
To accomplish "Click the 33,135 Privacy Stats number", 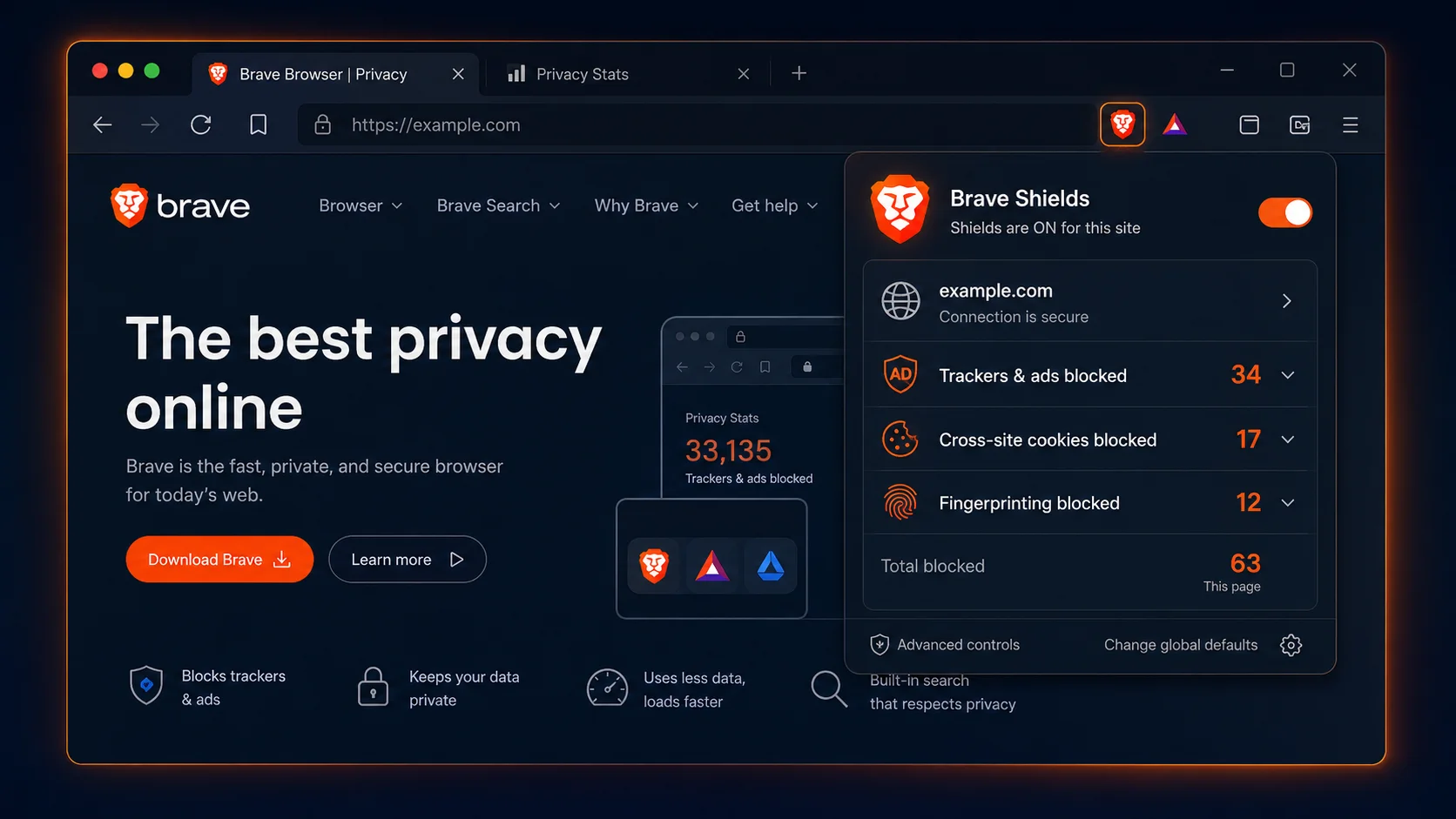I will coord(728,451).
